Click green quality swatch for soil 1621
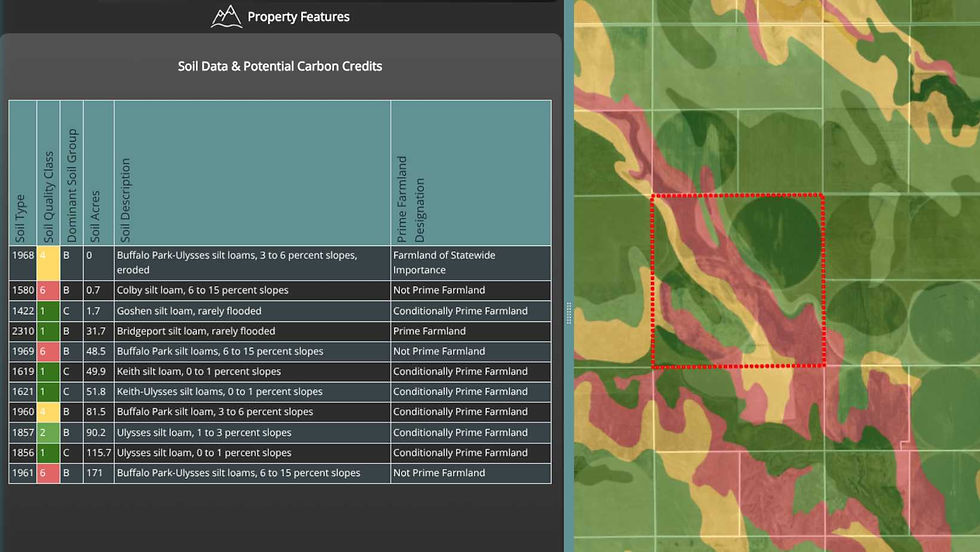 [48, 391]
